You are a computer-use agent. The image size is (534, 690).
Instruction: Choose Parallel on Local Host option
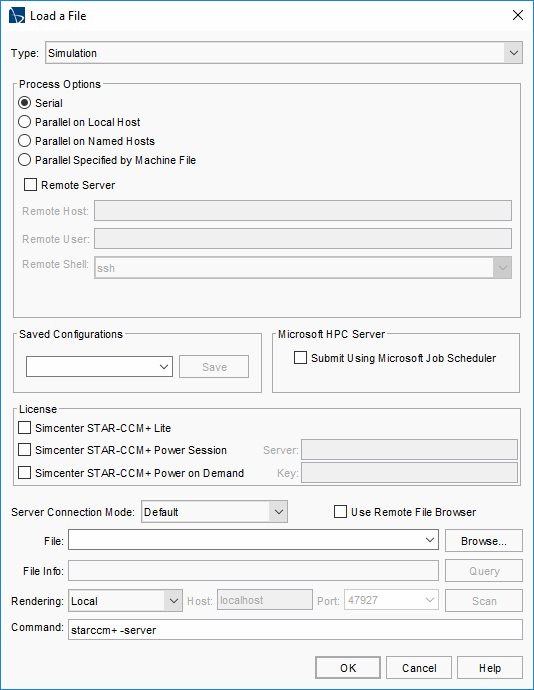tap(24, 122)
